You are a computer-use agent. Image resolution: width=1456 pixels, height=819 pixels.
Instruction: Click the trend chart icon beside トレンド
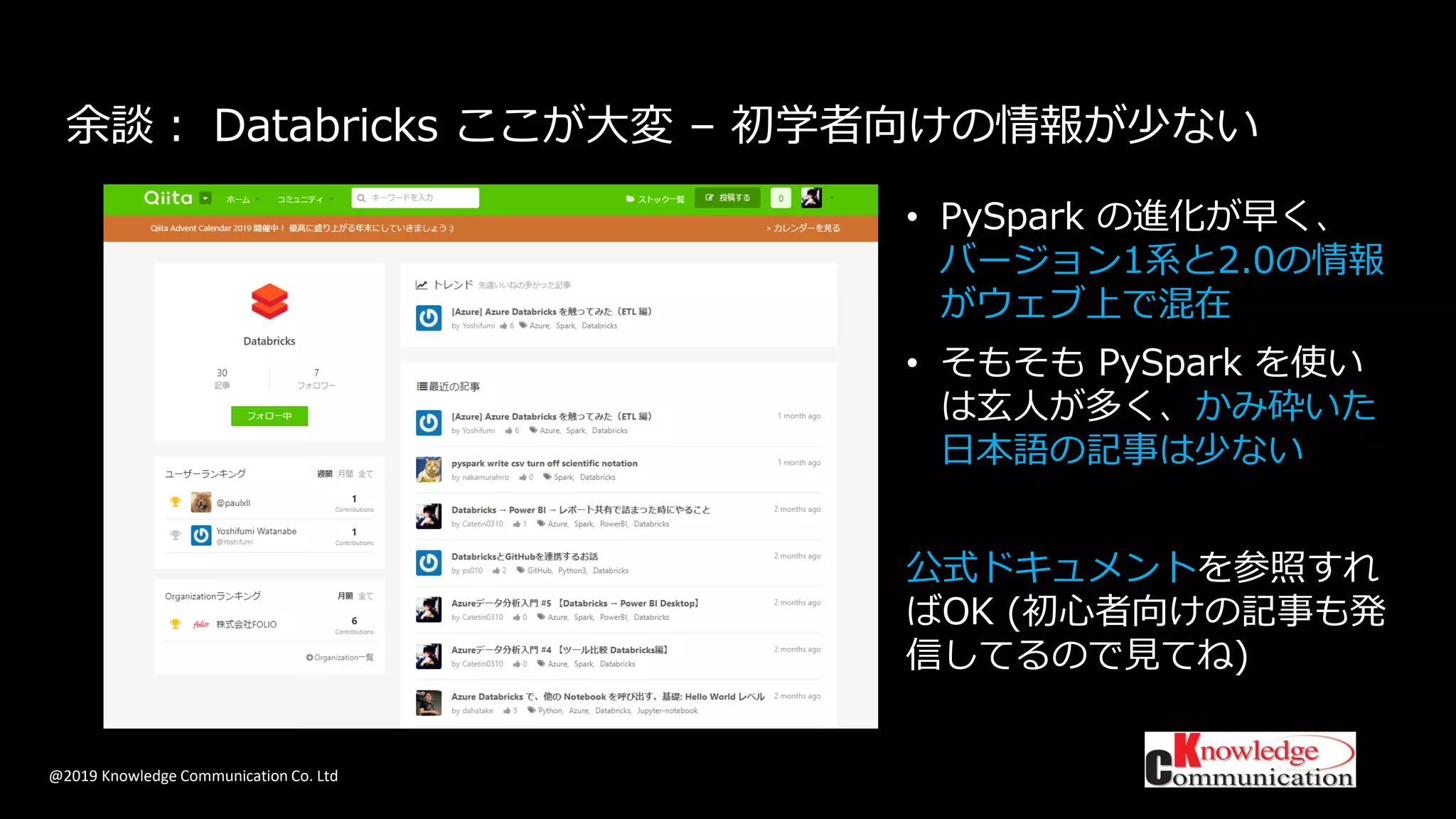coord(422,284)
